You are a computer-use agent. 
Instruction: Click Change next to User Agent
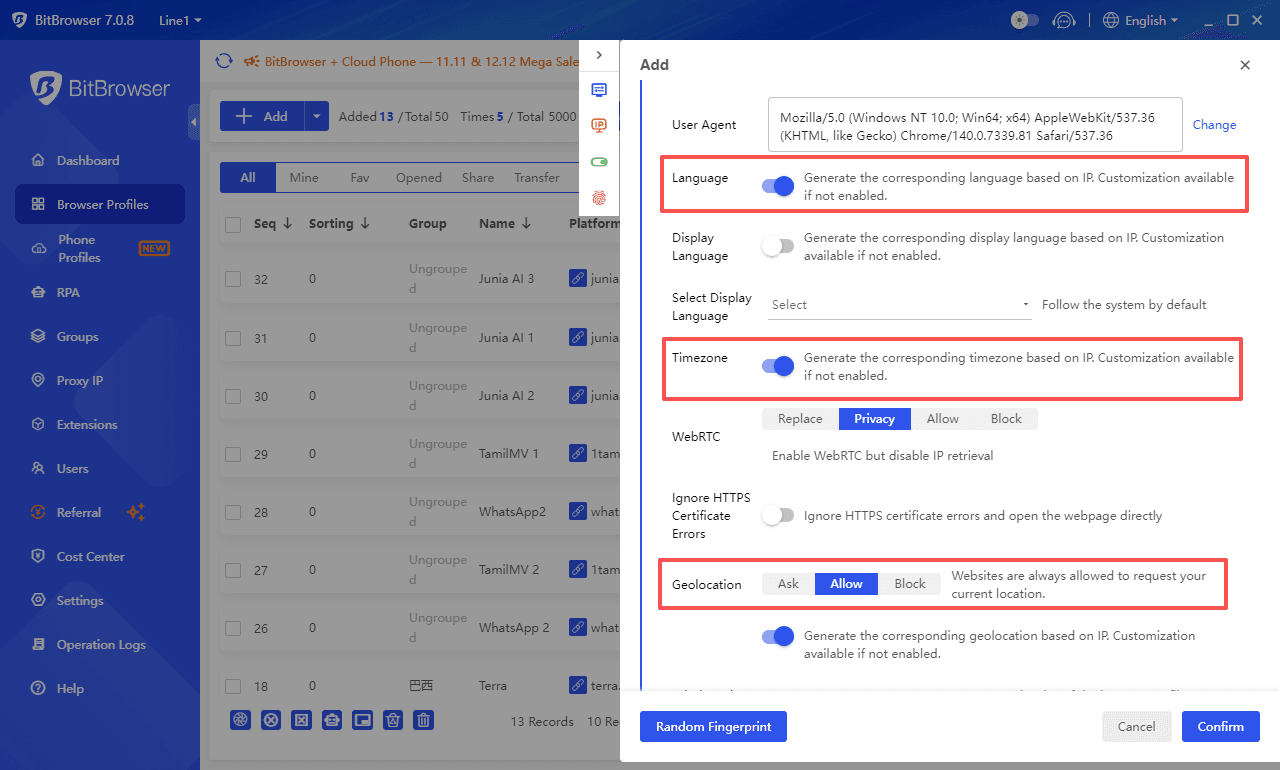click(1214, 124)
